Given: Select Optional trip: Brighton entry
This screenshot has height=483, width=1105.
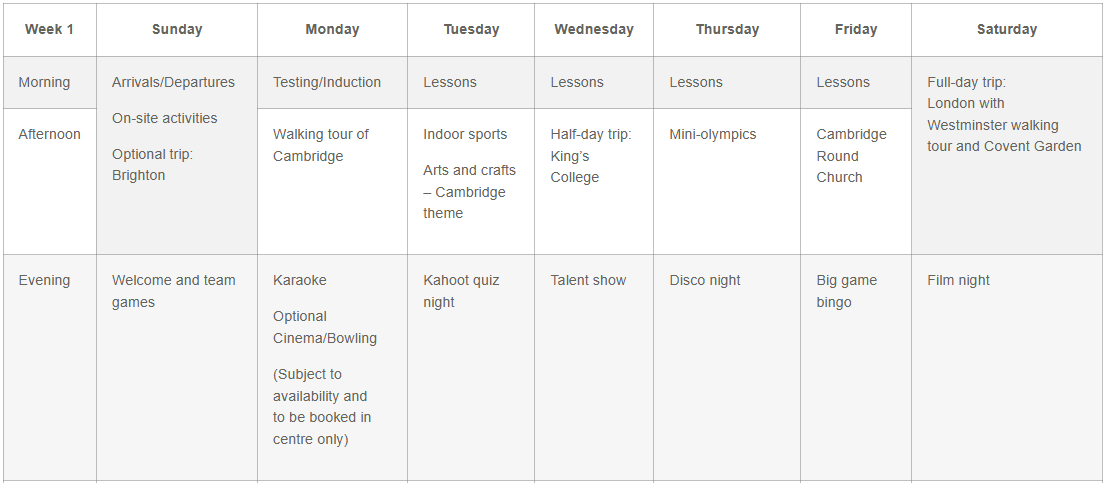Looking at the screenshot, I should (x=152, y=165).
